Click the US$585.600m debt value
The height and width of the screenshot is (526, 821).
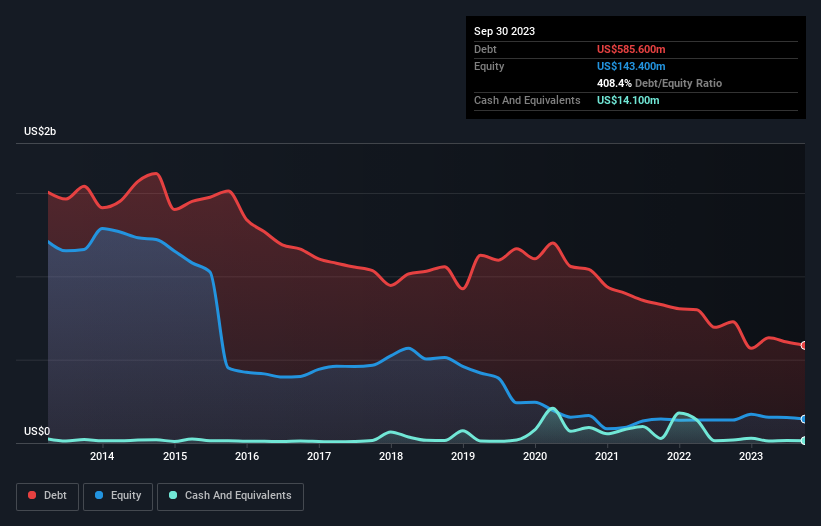(x=631, y=49)
